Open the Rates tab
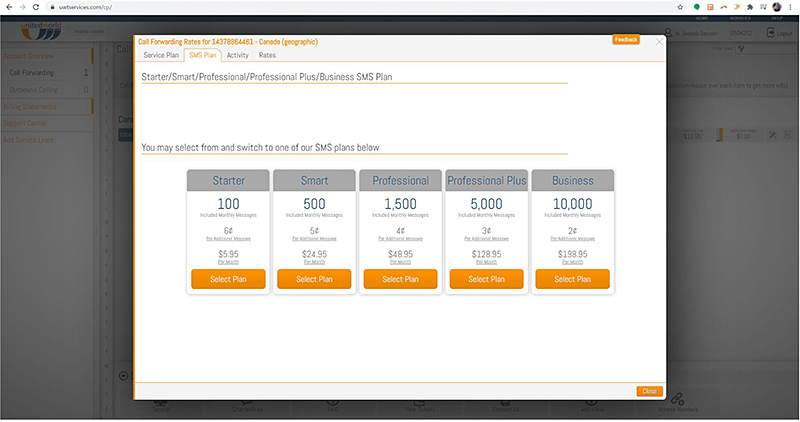The height and width of the screenshot is (422, 800). (x=267, y=55)
